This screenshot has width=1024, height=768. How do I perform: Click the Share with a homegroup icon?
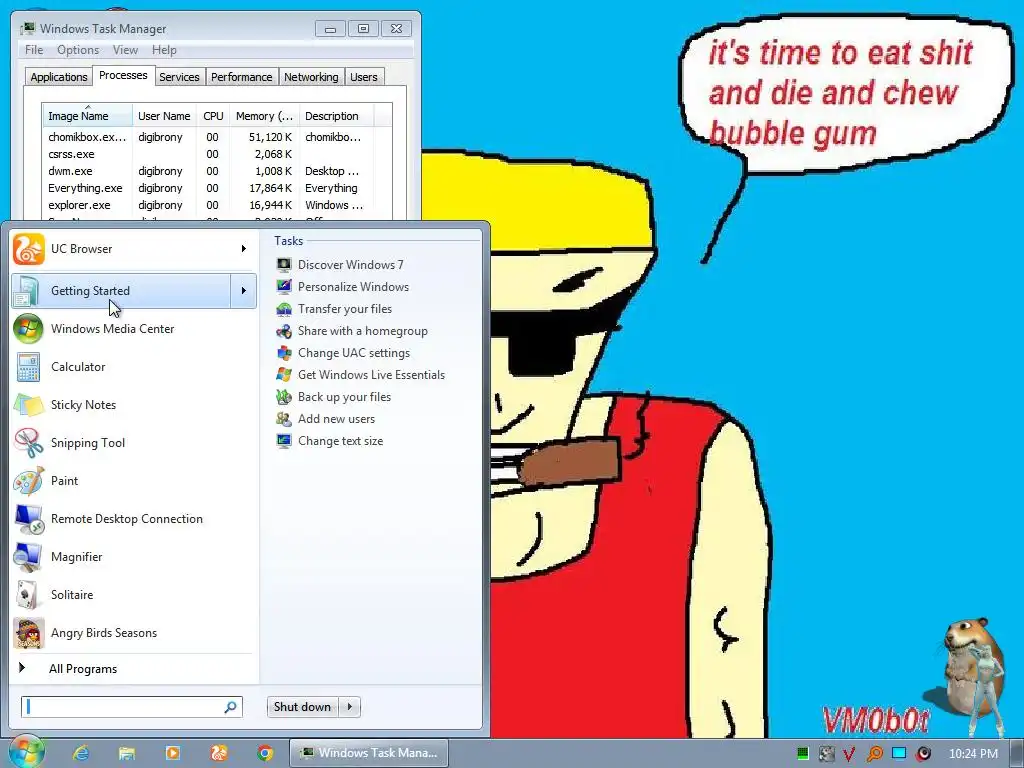click(x=283, y=331)
